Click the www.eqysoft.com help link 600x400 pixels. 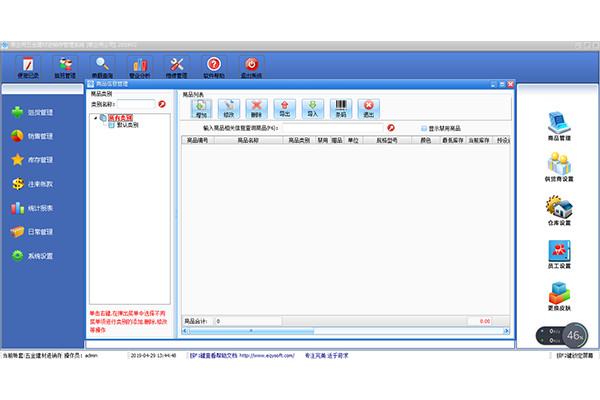coord(267,356)
